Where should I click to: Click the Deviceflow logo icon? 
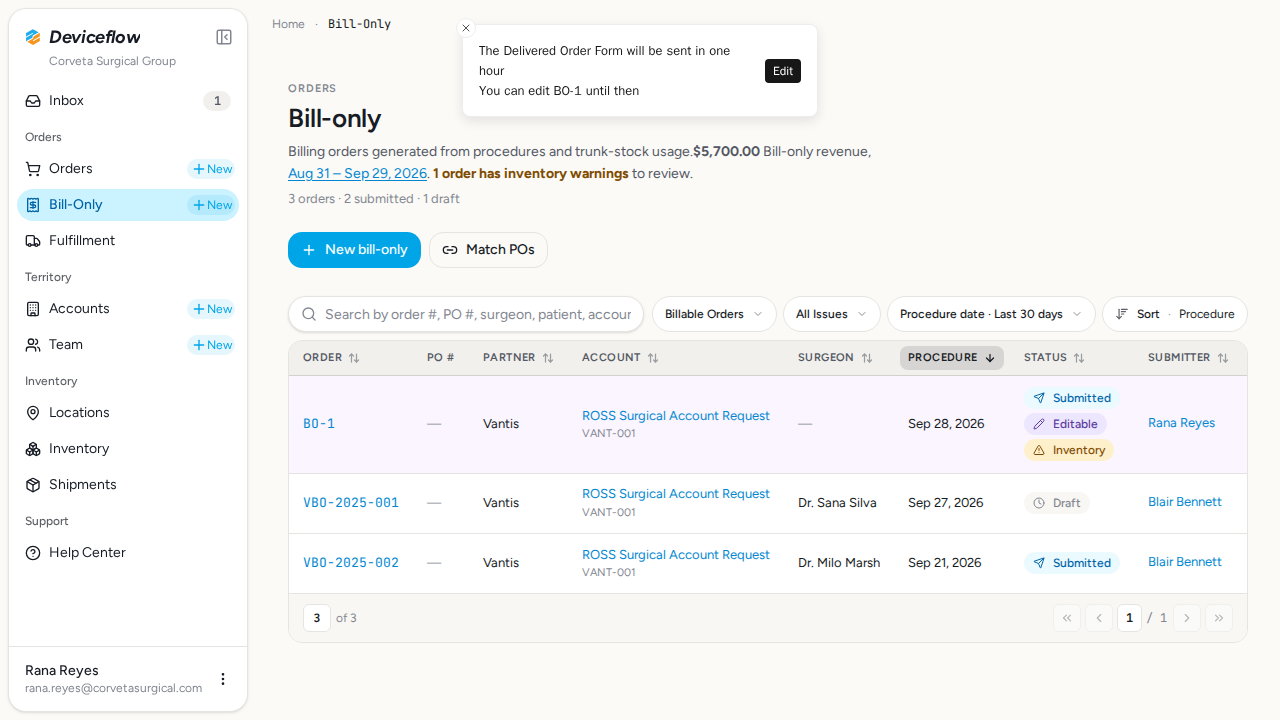[x=33, y=37]
